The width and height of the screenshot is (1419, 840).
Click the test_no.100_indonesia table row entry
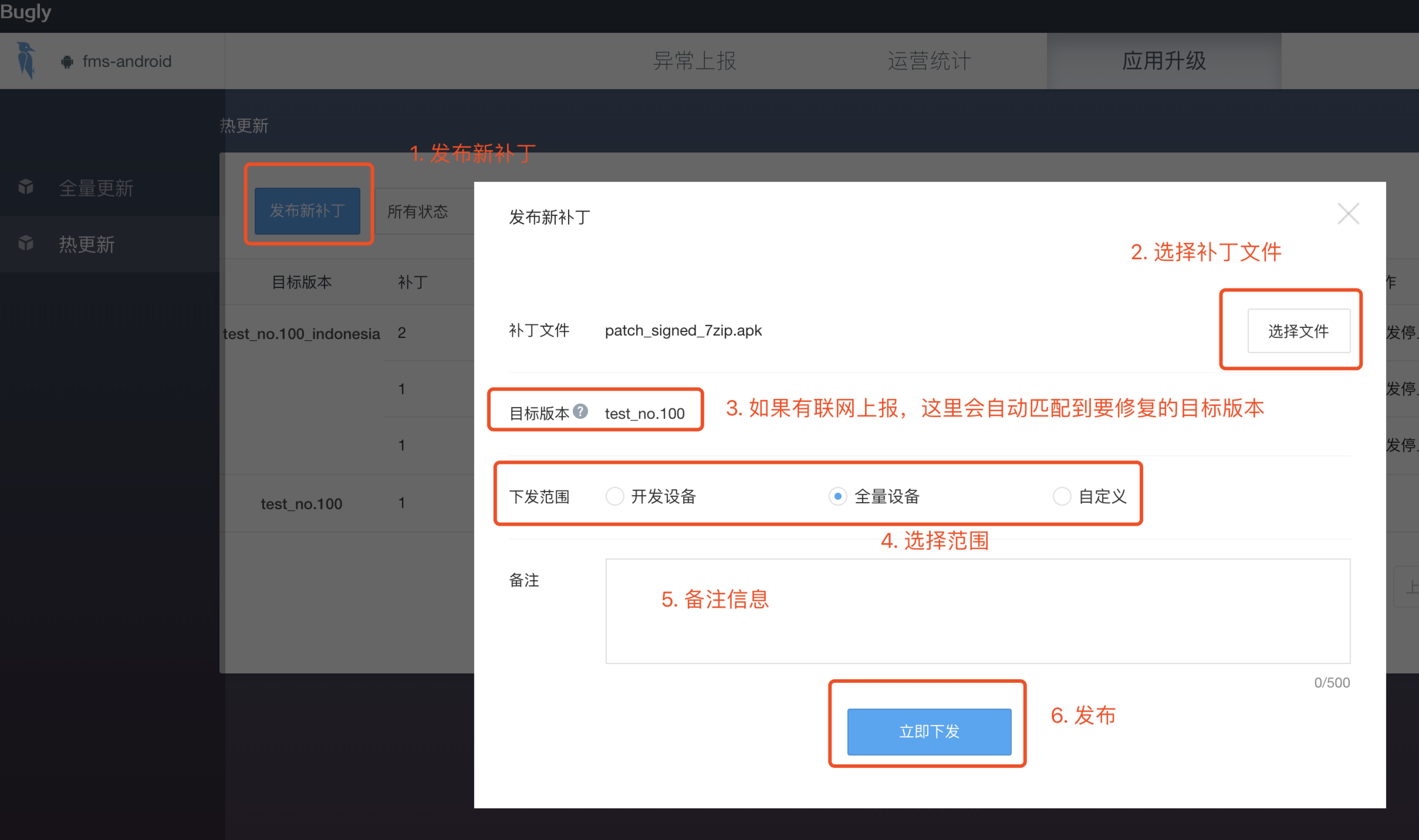301,333
